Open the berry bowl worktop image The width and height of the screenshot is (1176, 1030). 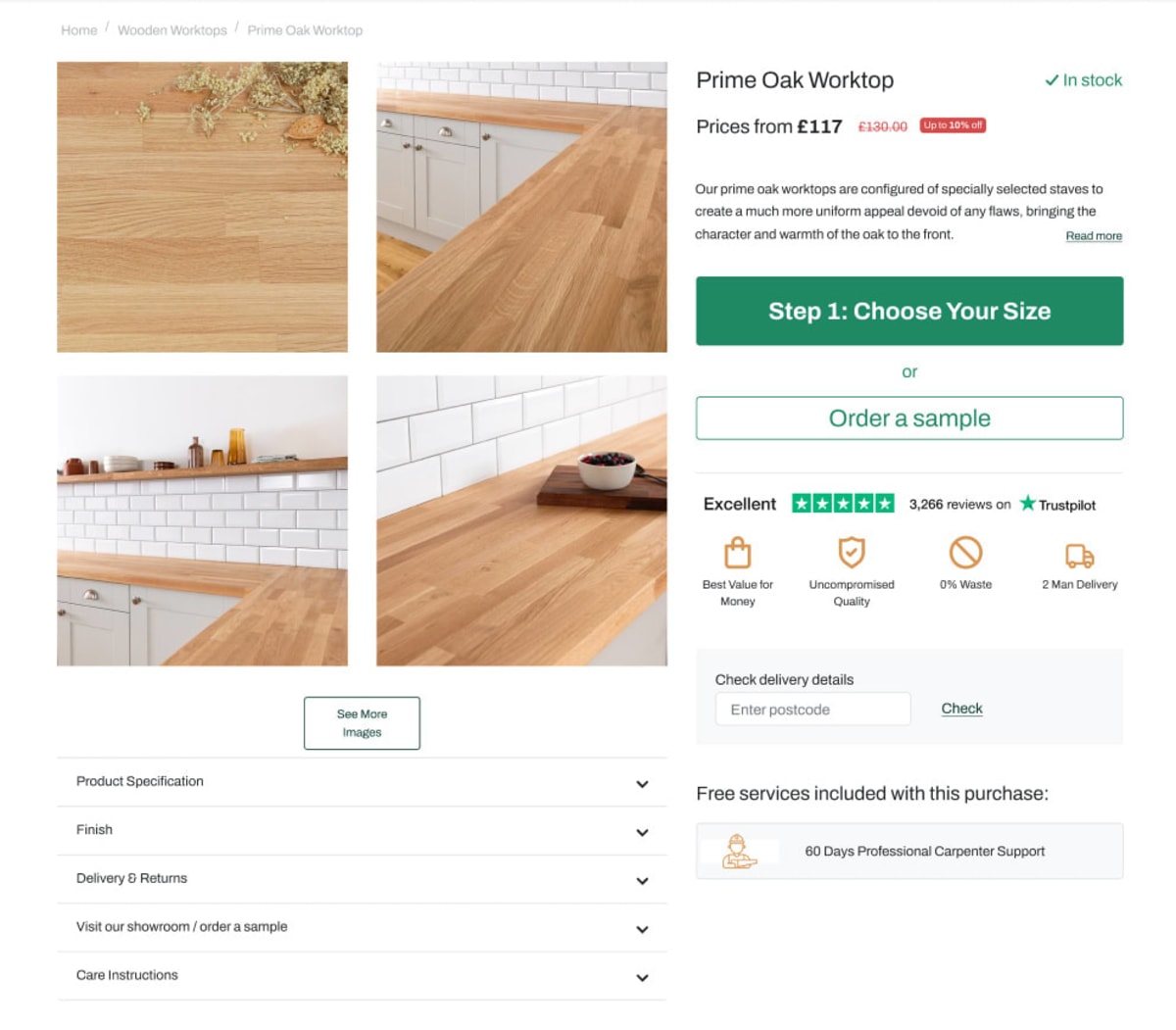point(521,520)
